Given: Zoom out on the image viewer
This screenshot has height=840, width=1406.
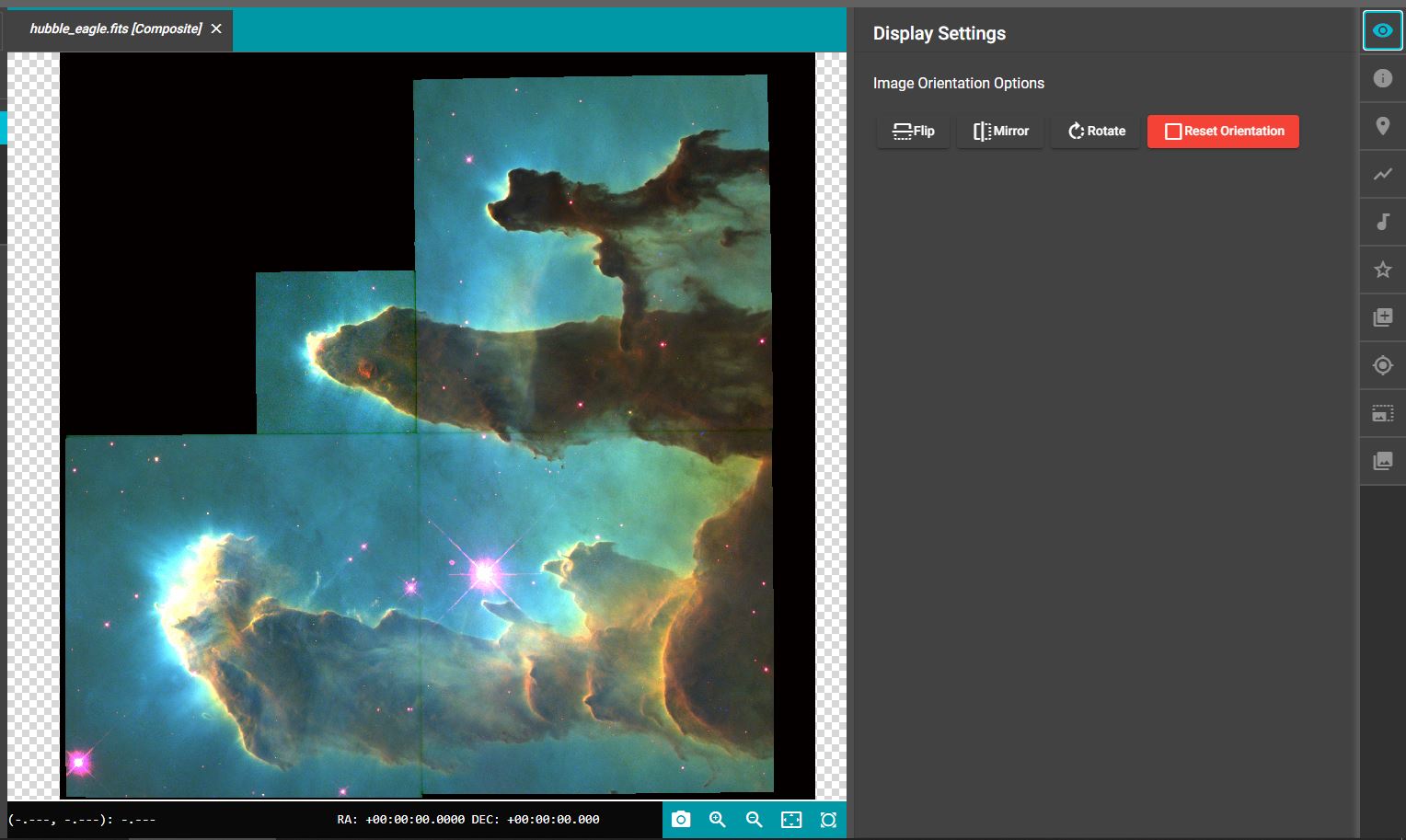Looking at the screenshot, I should [x=755, y=819].
